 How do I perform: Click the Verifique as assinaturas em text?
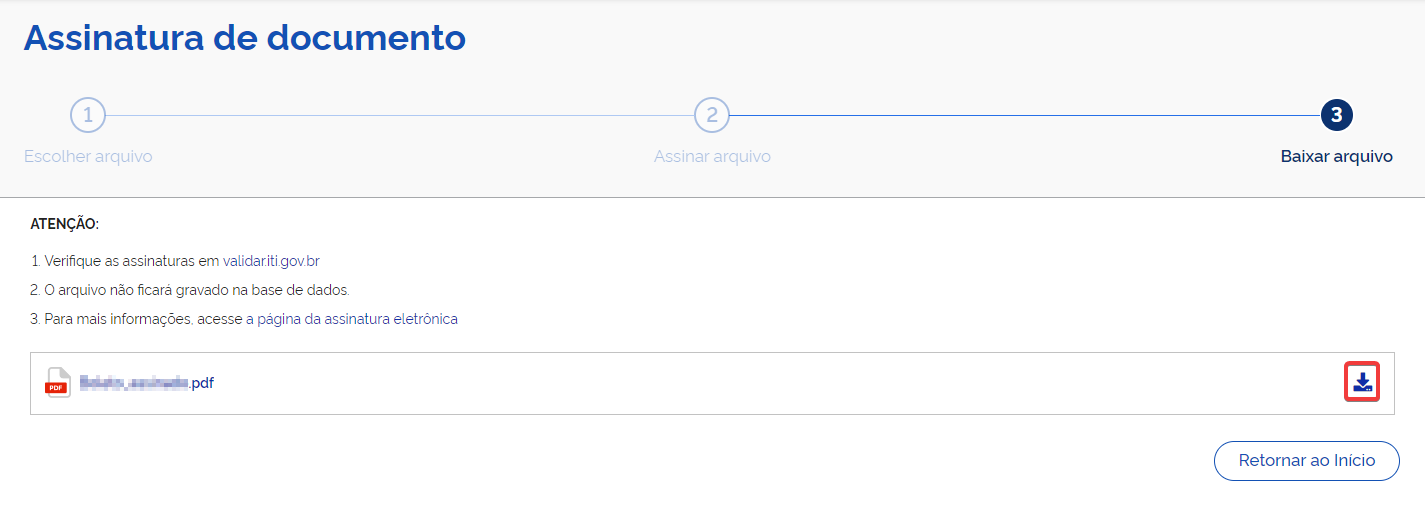coord(125,261)
